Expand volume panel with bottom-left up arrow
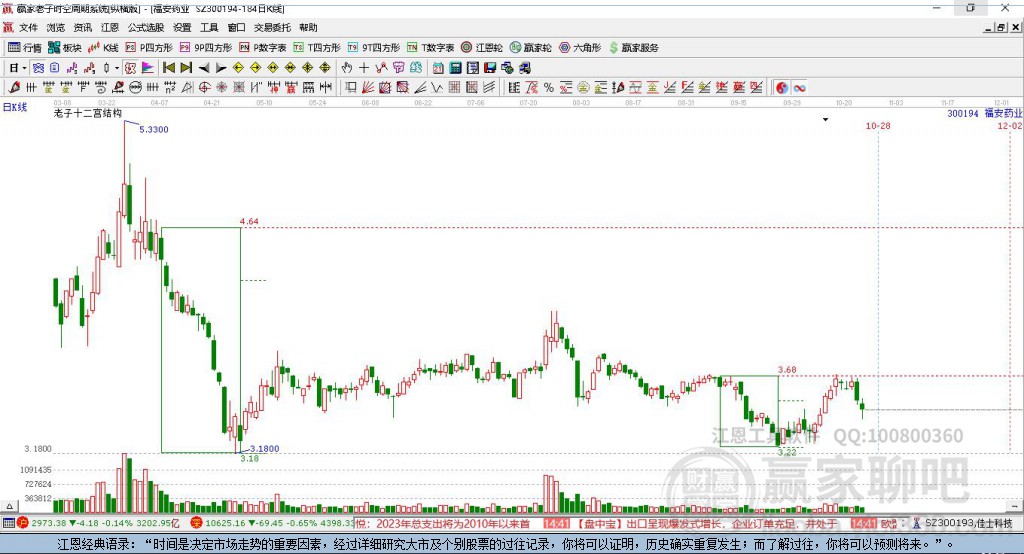 pyautogui.click(x=9, y=506)
